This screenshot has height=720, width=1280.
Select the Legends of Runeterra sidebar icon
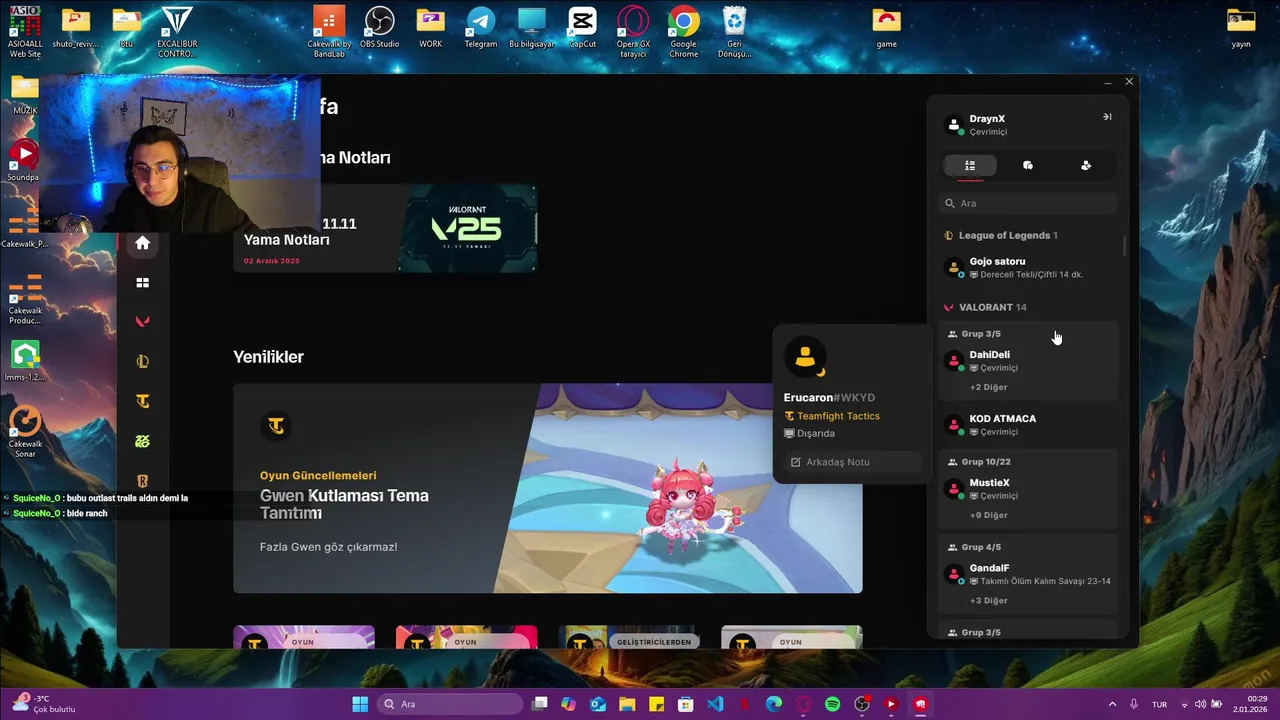pyautogui.click(x=142, y=481)
